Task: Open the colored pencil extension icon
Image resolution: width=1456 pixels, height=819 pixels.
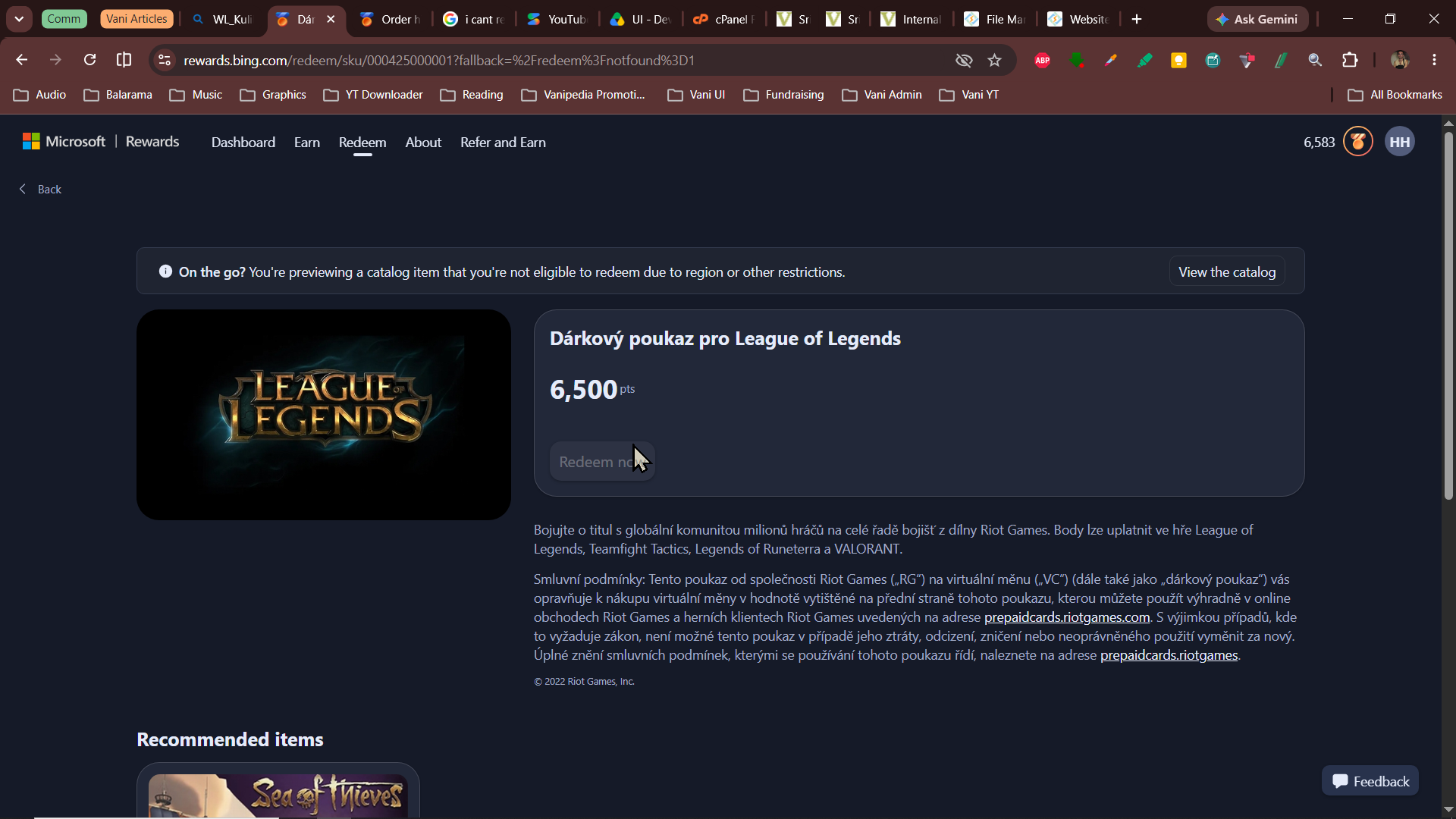Action: (x=1110, y=60)
